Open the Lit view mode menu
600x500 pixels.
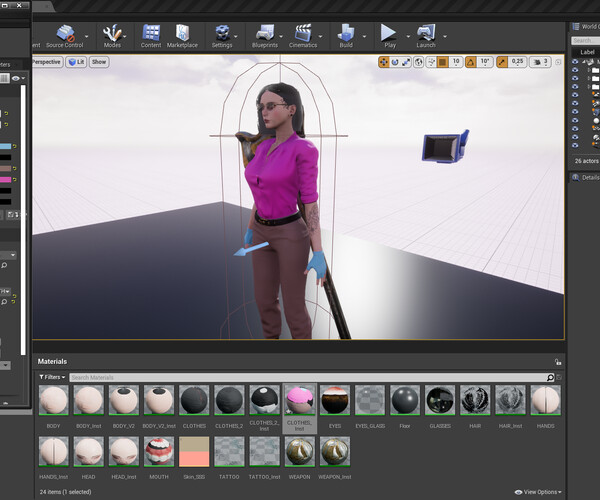coord(76,62)
